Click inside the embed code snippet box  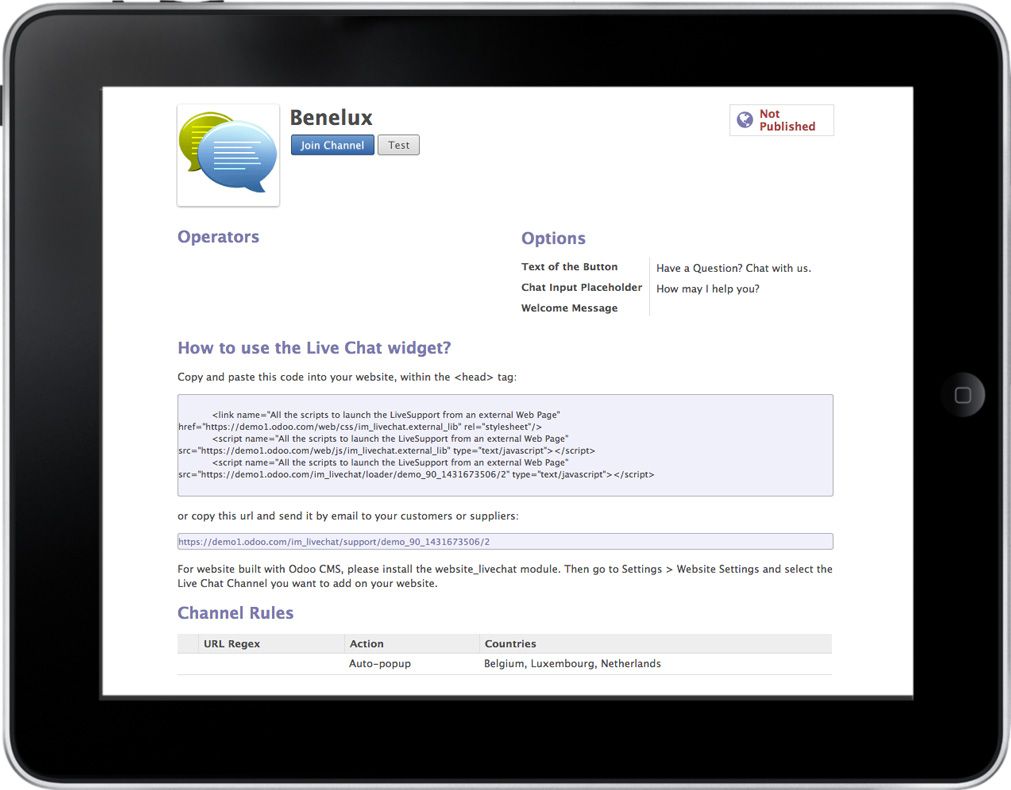click(505, 445)
